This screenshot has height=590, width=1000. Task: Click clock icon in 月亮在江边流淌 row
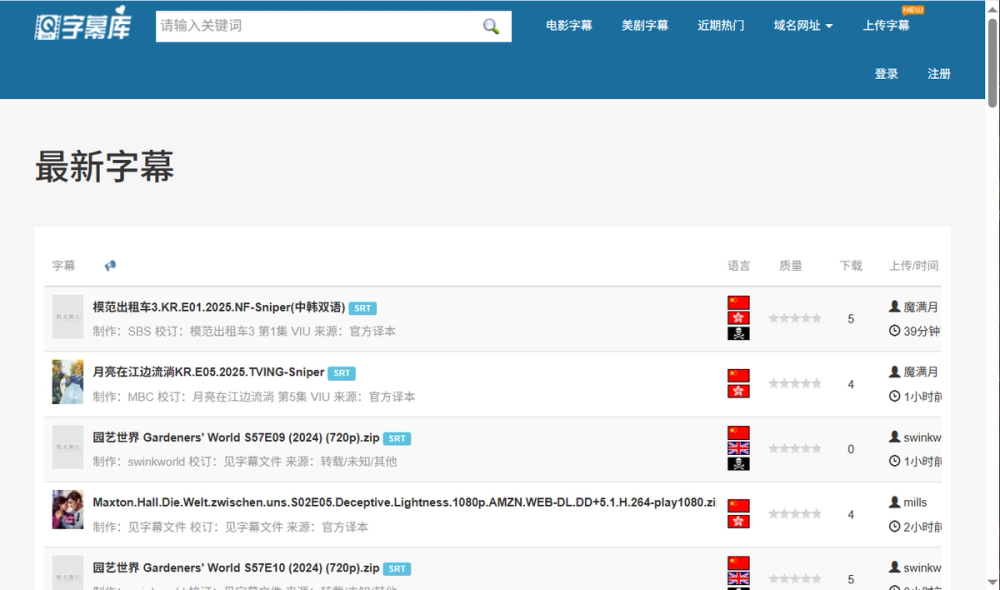894,396
